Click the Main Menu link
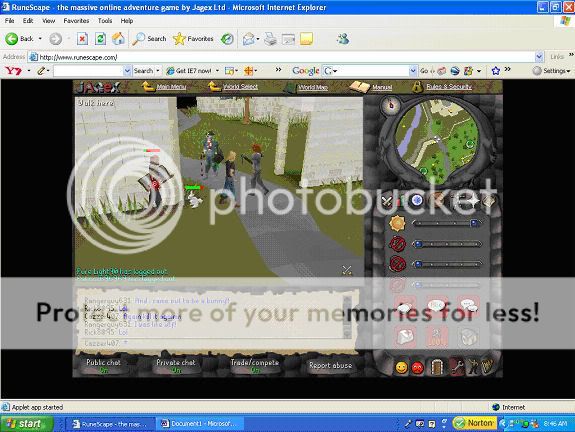The width and height of the screenshot is (575, 432). coord(171,87)
